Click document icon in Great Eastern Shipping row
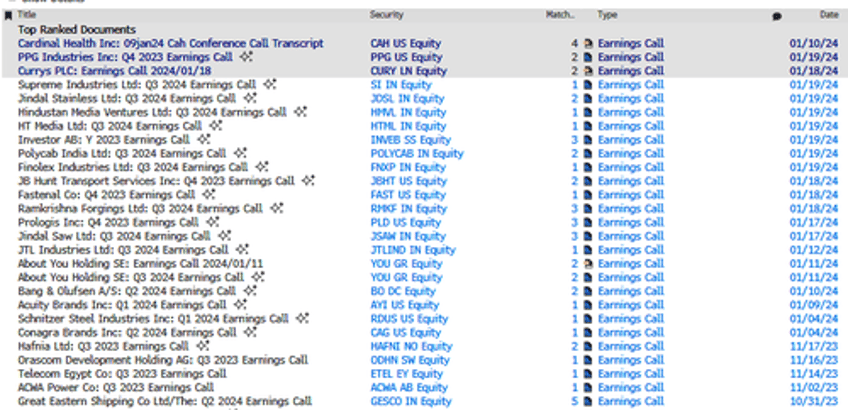This screenshot has width=848, height=410. [588, 401]
